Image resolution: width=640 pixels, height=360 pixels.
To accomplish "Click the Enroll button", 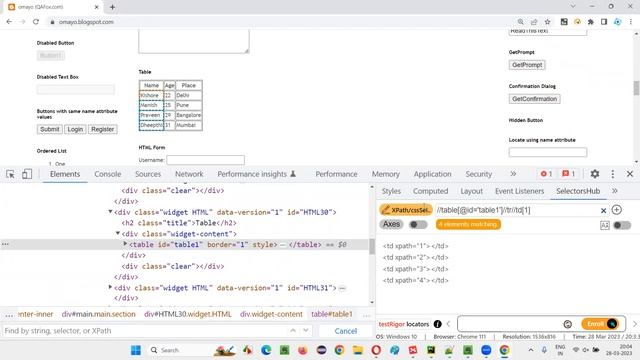I will click(x=600, y=324).
